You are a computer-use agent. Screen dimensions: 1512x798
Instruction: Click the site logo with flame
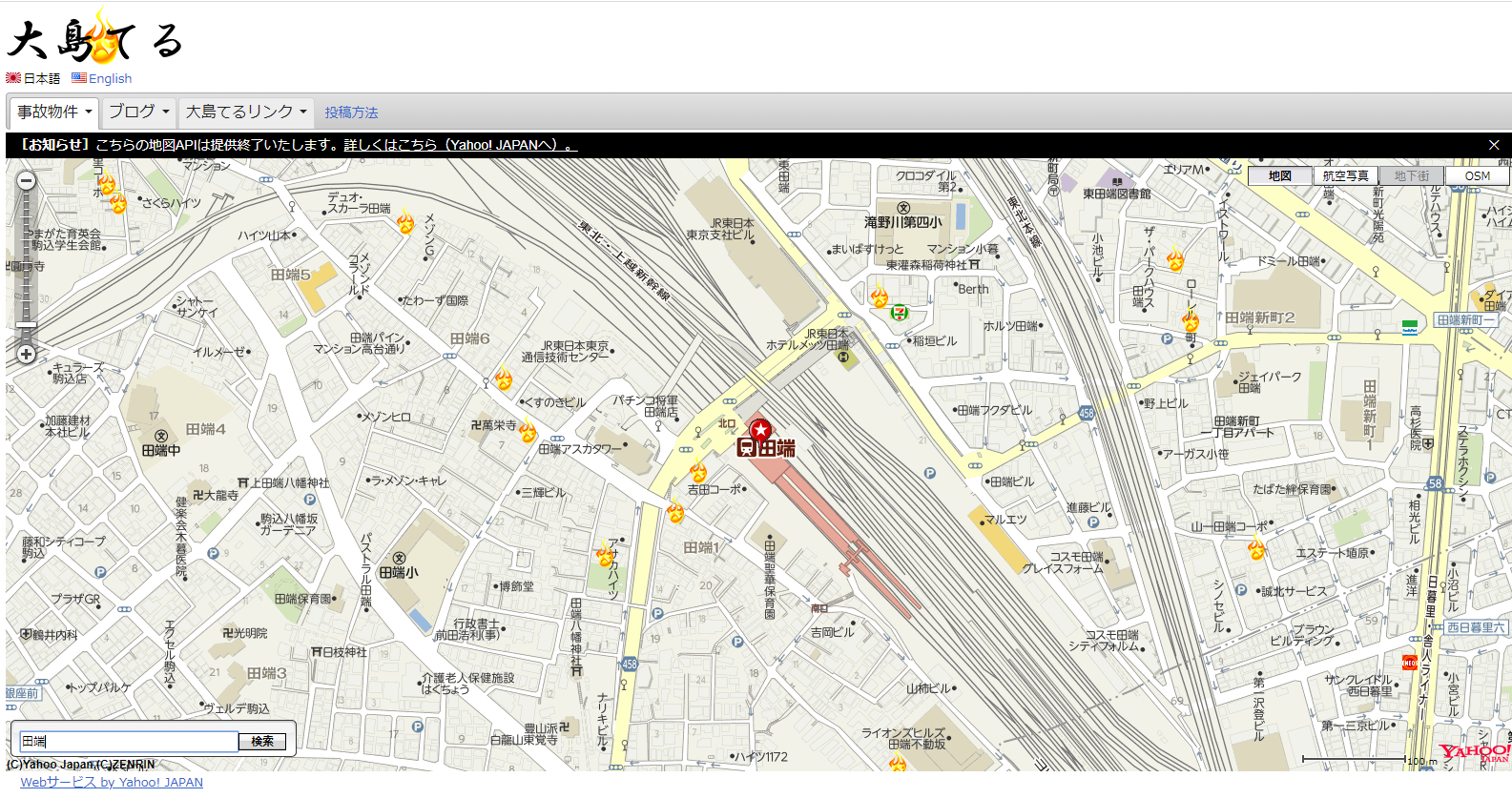pos(93,40)
